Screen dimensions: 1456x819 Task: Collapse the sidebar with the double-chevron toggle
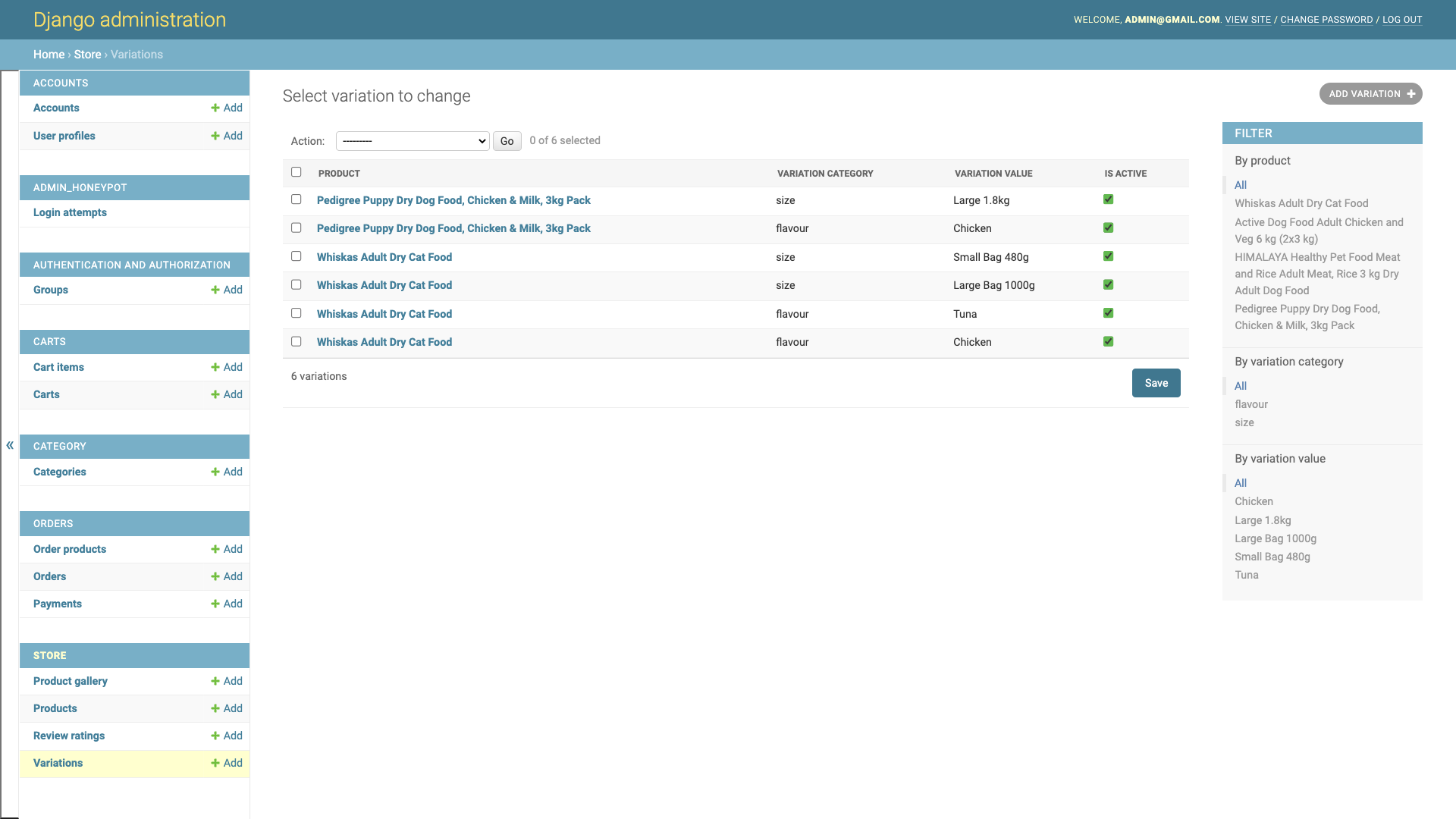pyautogui.click(x=10, y=445)
